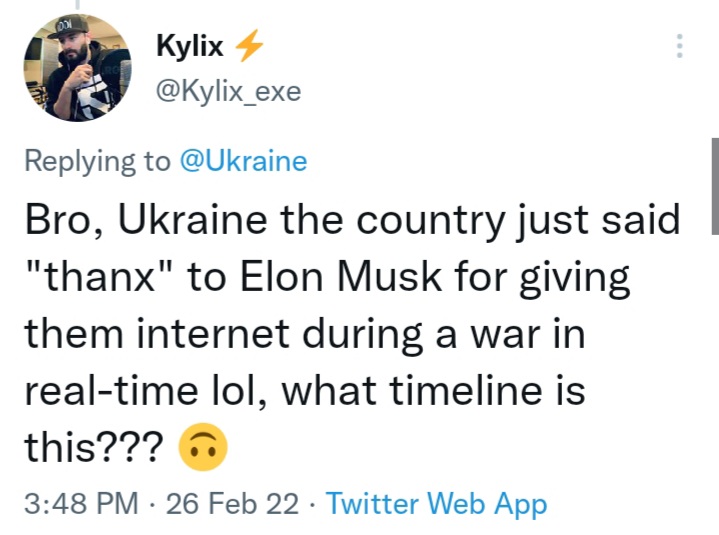719x535 pixels.
Task: Click the Twitter Web App source link
Action: 436,504
